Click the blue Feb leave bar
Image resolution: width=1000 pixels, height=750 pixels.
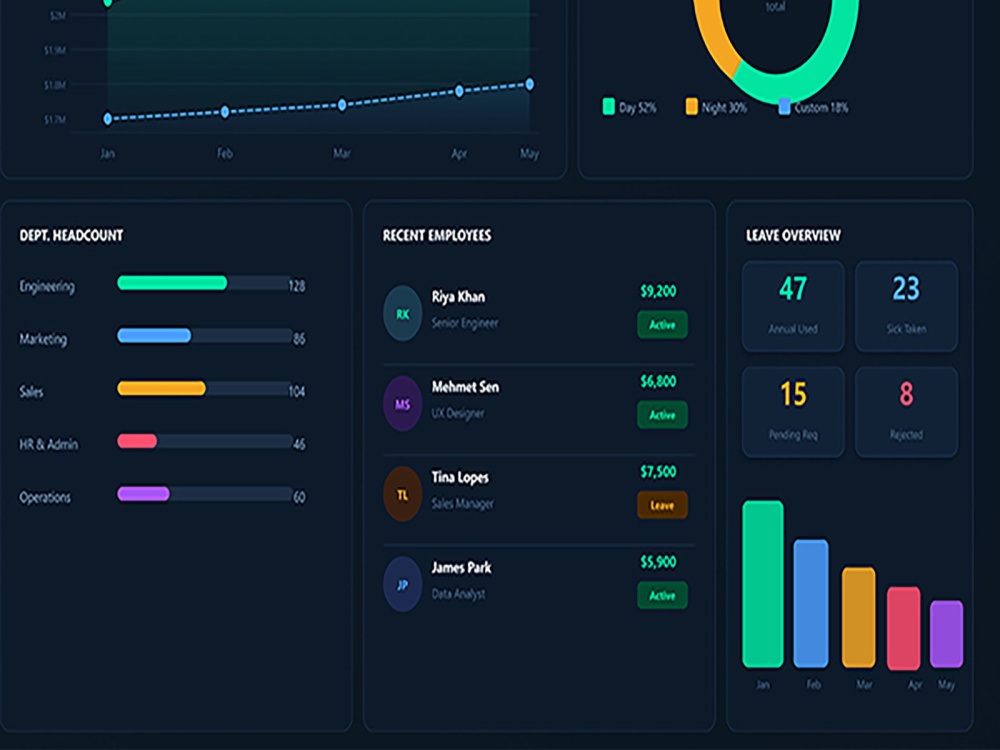tap(811, 603)
